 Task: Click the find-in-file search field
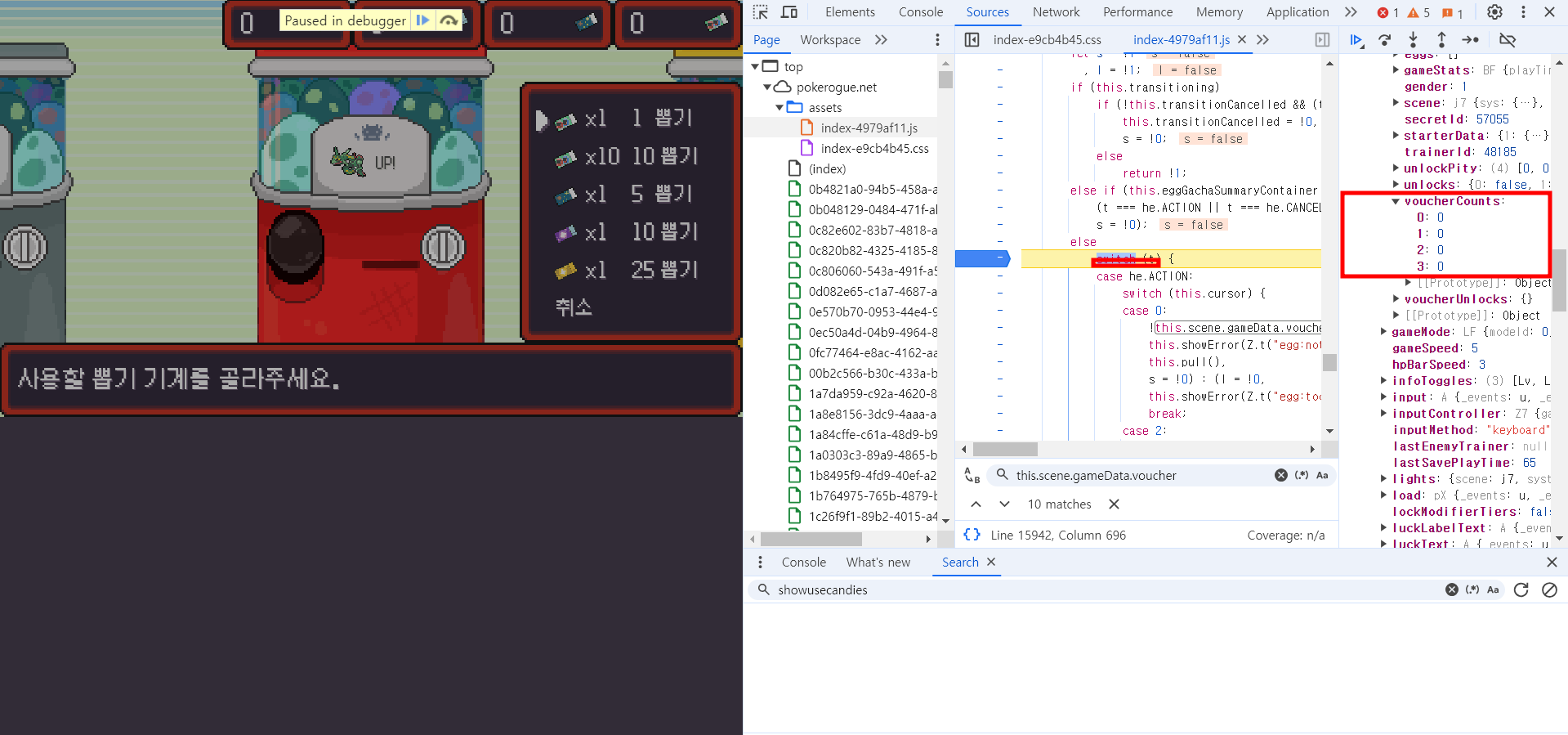coord(1140,476)
